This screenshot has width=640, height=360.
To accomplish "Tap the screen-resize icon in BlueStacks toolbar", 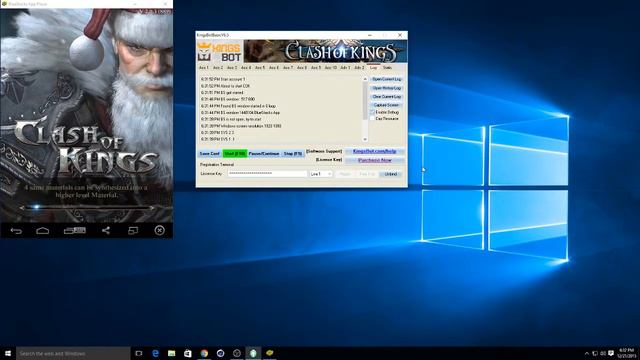I will 133,231.
